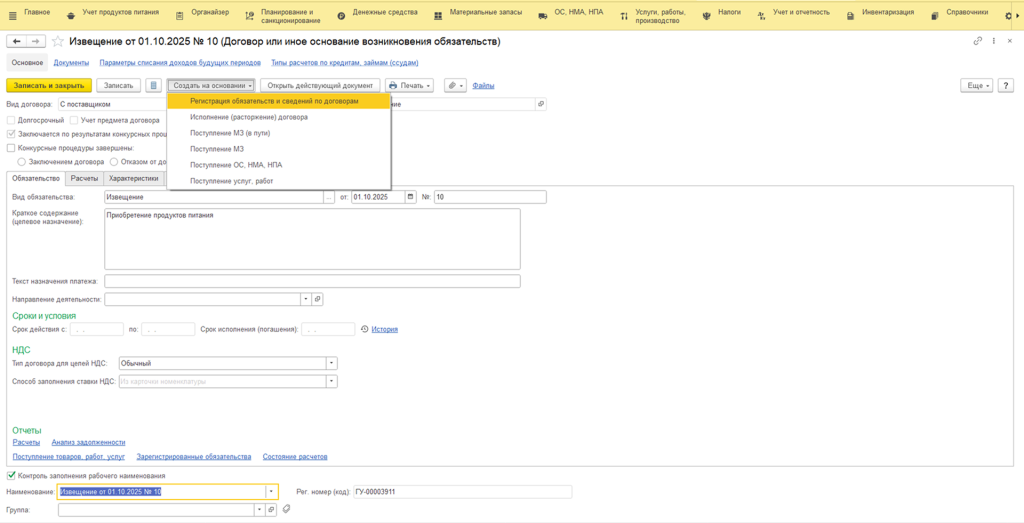
Task: Click the document report icon after Записать
Action: (153, 86)
